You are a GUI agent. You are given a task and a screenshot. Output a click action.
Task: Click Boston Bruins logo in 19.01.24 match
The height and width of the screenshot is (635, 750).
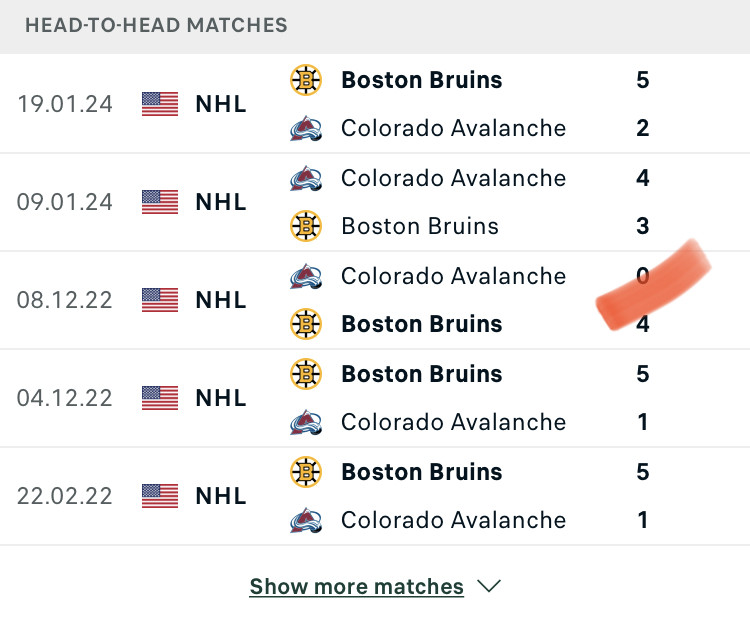click(306, 80)
